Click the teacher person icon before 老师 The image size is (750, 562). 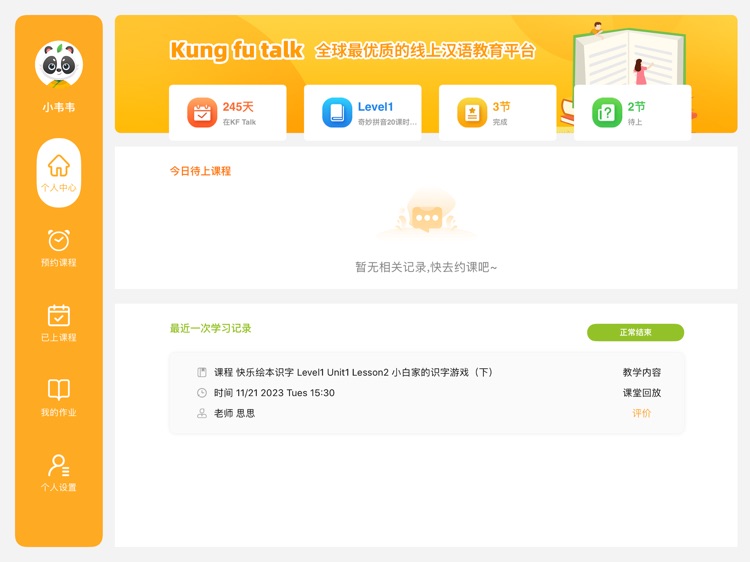click(202, 413)
